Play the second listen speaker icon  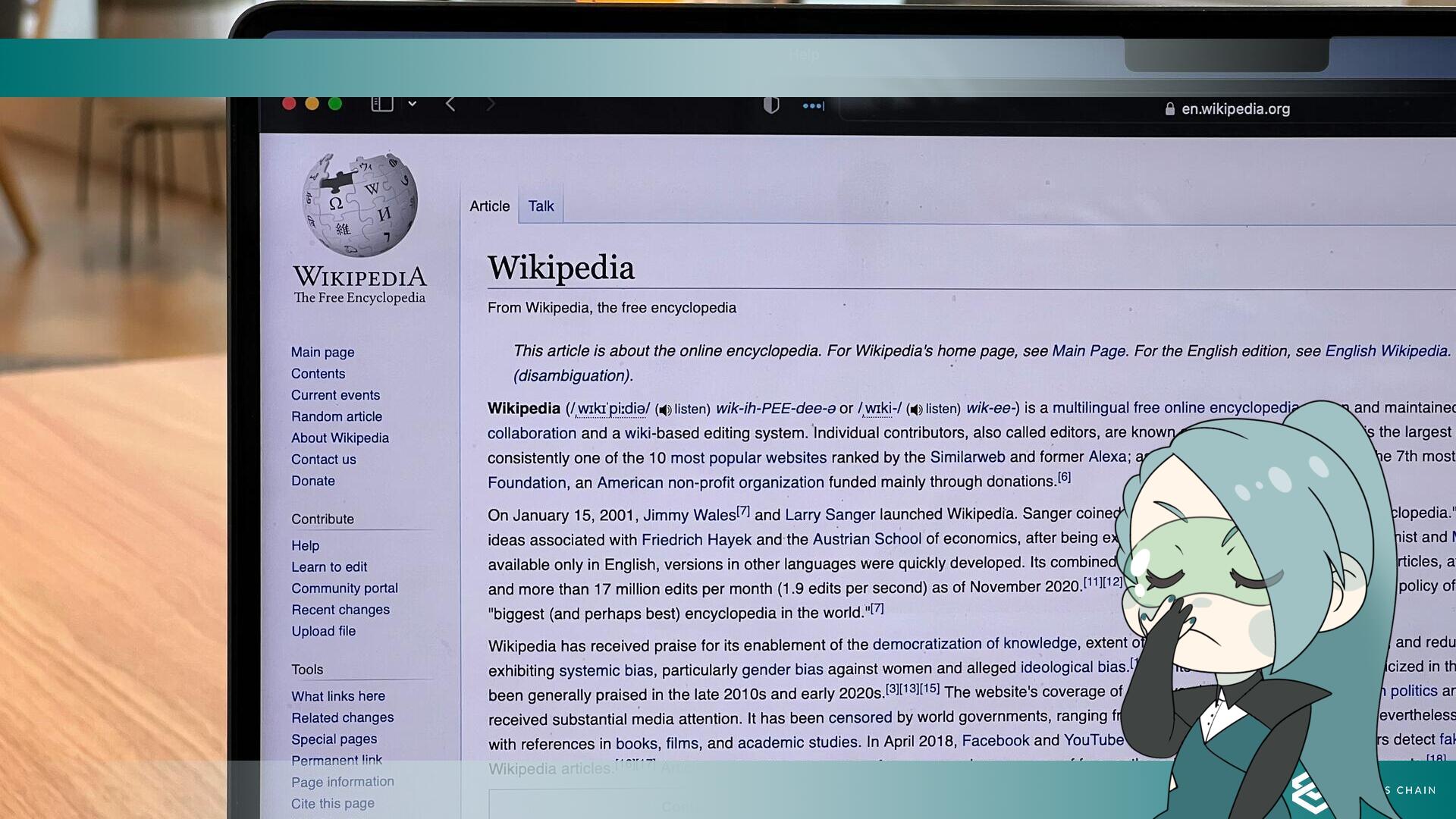coord(915,409)
